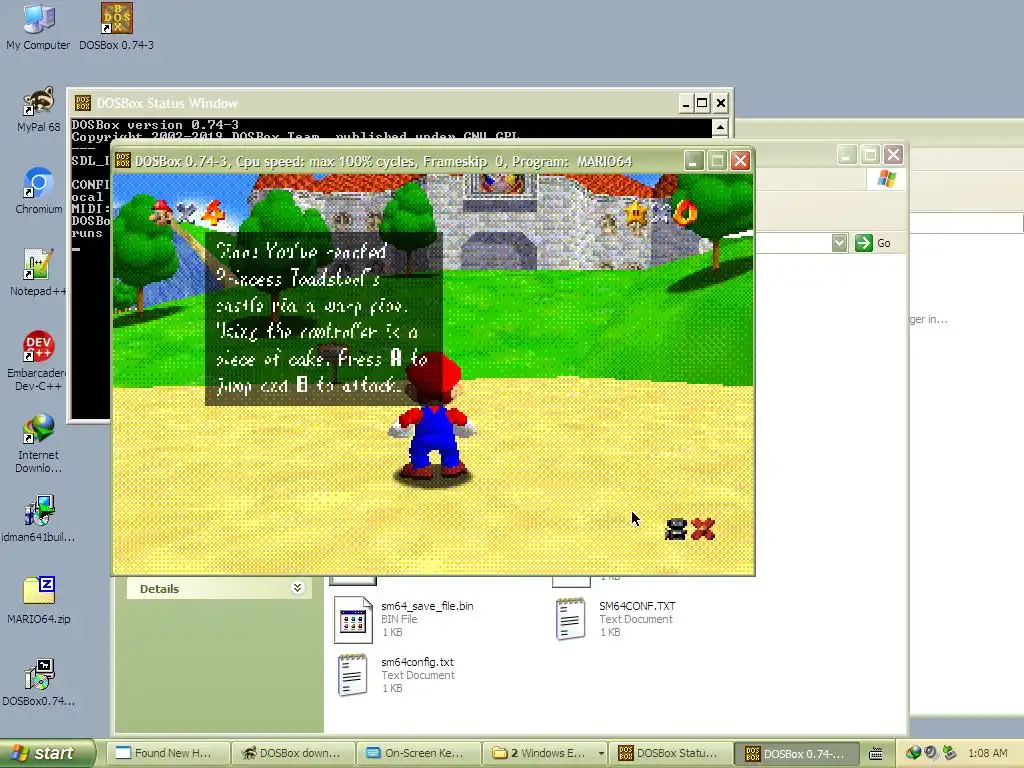This screenshot has height=768, width=1024.
Task: Open the Explorer address bar dropdown arrow
Action: 839,243
